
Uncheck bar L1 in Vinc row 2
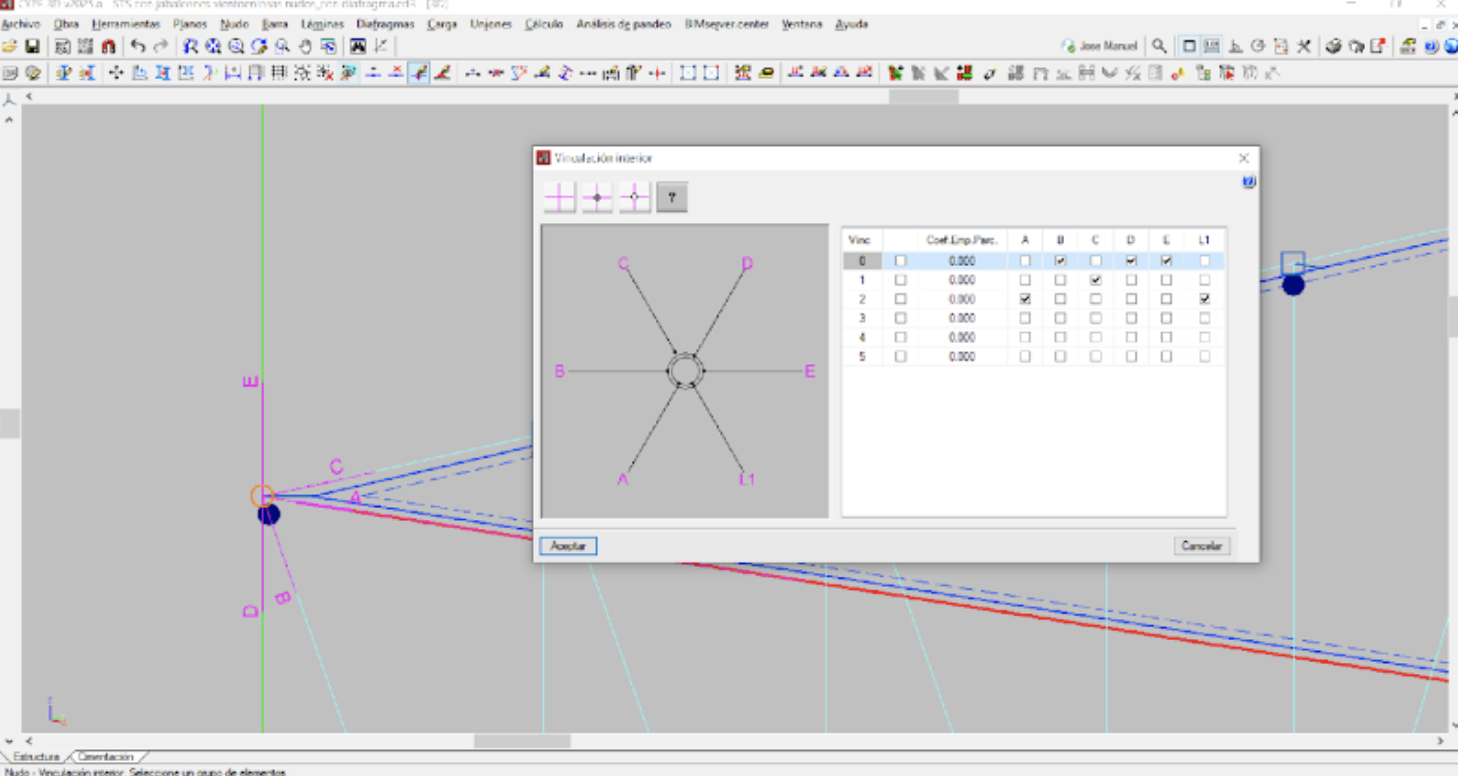pyautogui.click(x=1204, y=299)
